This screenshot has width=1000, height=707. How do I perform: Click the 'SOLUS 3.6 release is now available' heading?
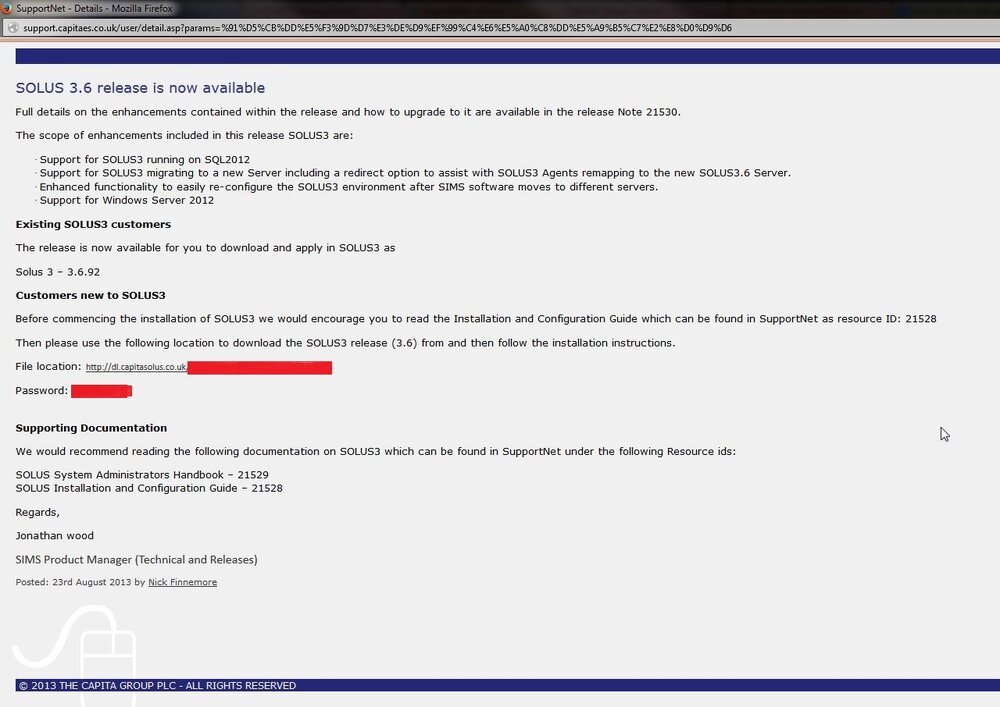pos(140,88)
